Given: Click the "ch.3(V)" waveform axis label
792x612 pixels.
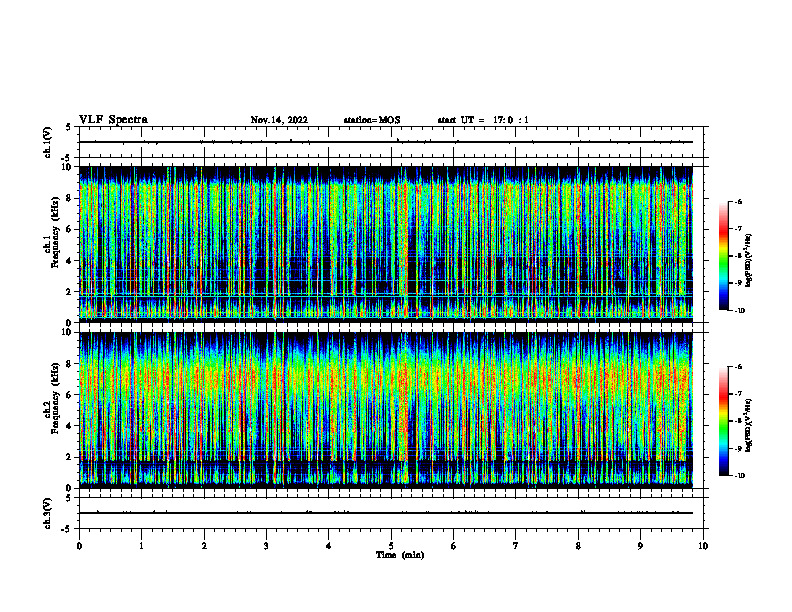Looking at the screenshot, I should (48, 513).
